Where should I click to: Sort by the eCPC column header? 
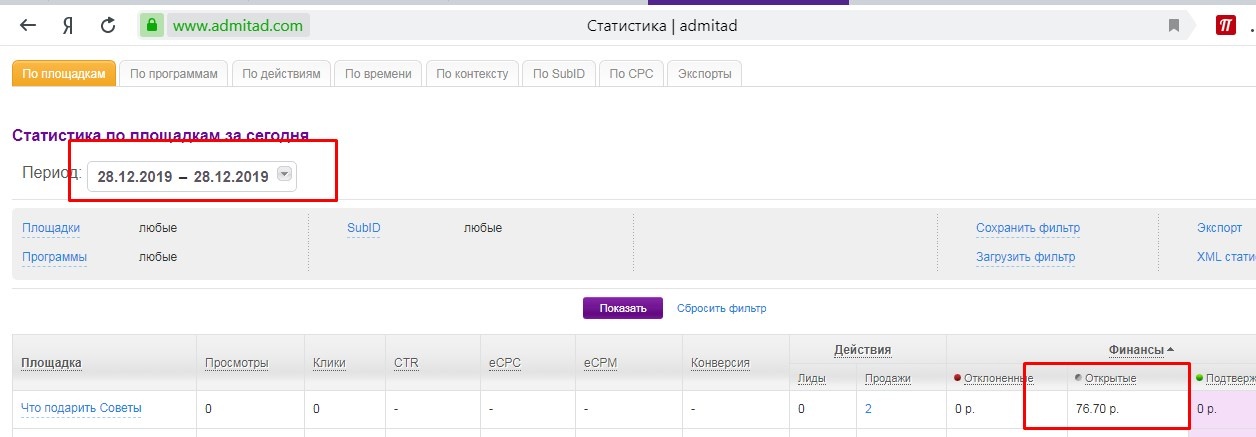(504, 363)
